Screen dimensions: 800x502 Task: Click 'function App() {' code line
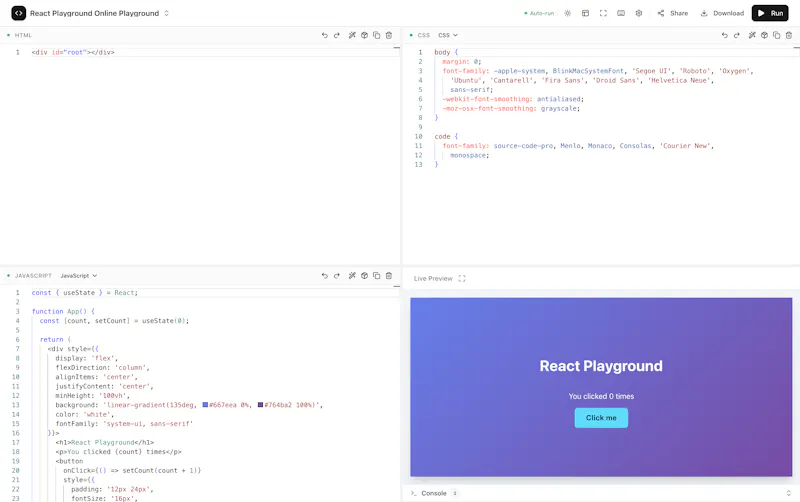[63, 311]
